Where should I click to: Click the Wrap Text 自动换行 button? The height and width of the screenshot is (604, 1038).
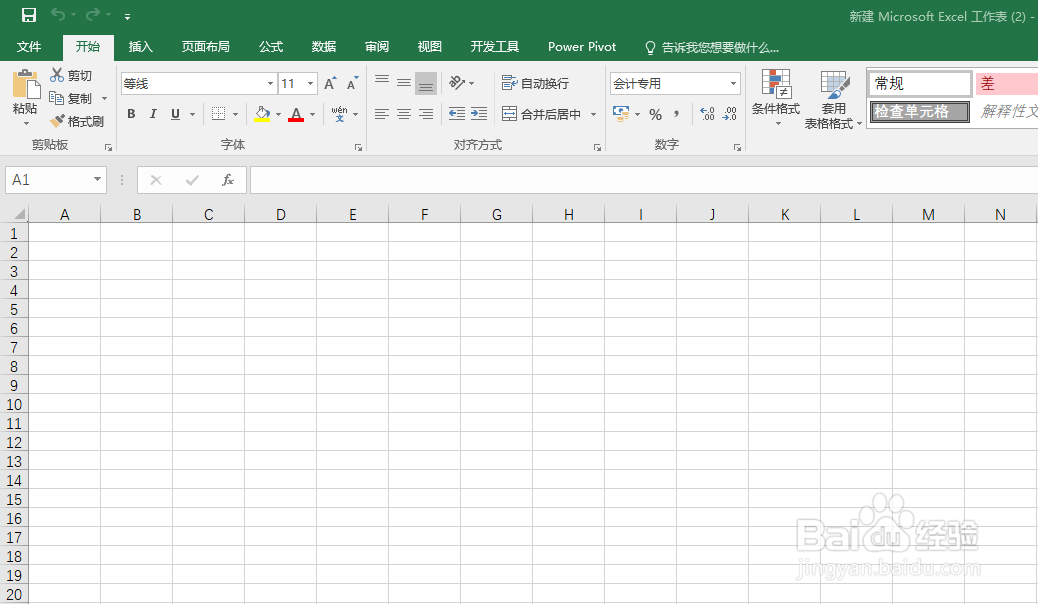coord(536,83)
